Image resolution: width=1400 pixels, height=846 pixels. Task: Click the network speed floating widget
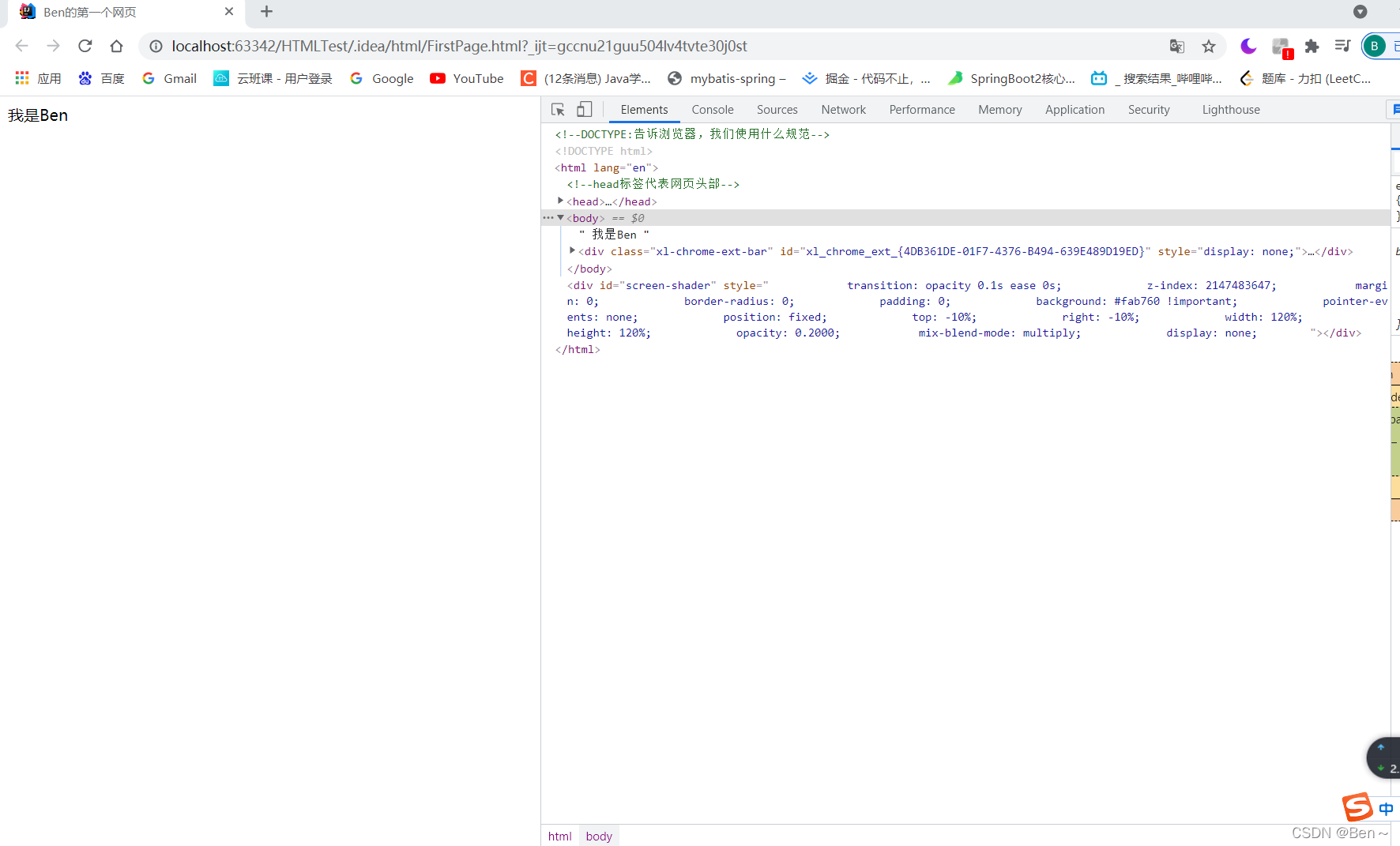click(1384, 758)
